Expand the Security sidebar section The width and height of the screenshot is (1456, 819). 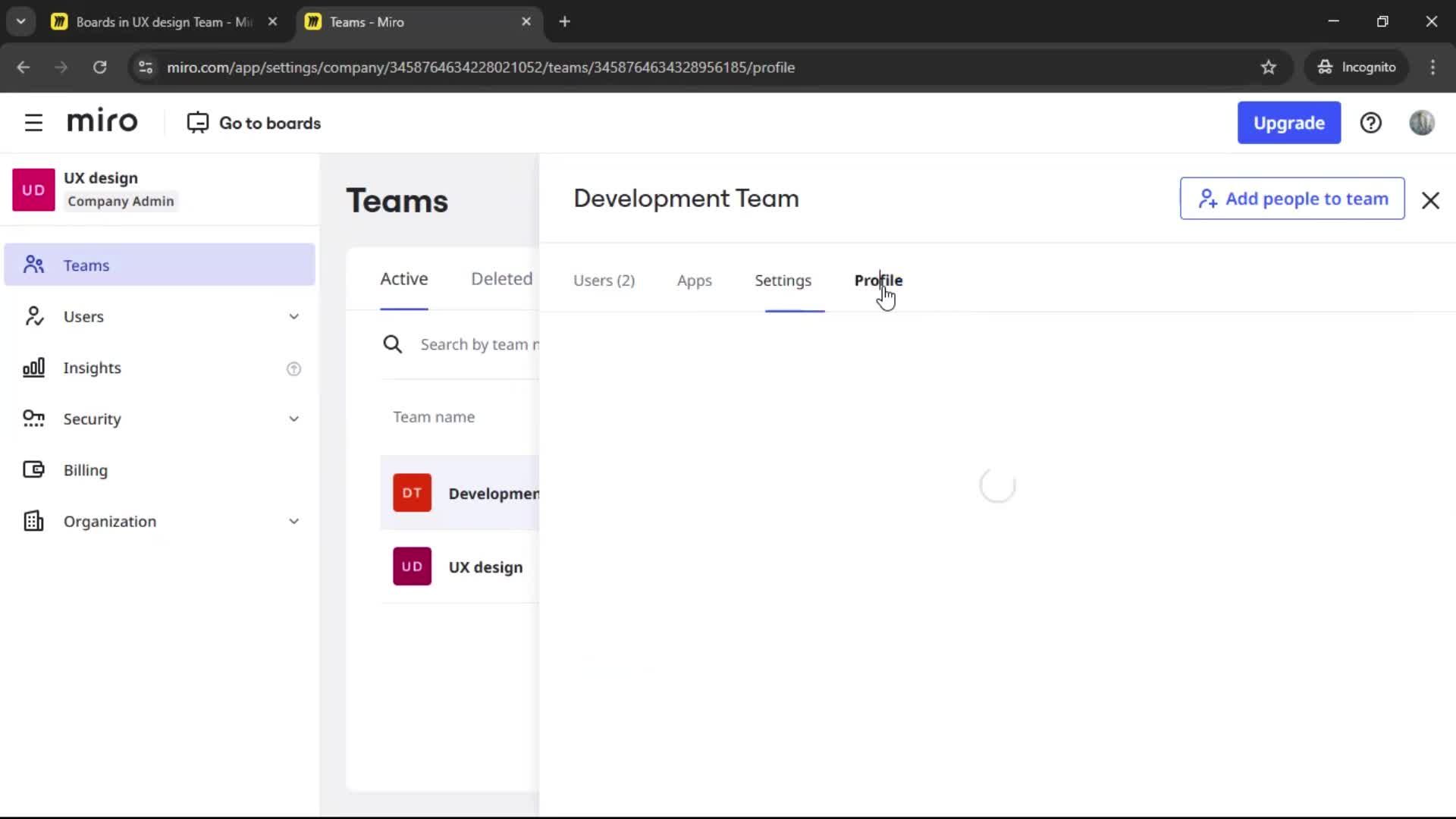point(293,419)
